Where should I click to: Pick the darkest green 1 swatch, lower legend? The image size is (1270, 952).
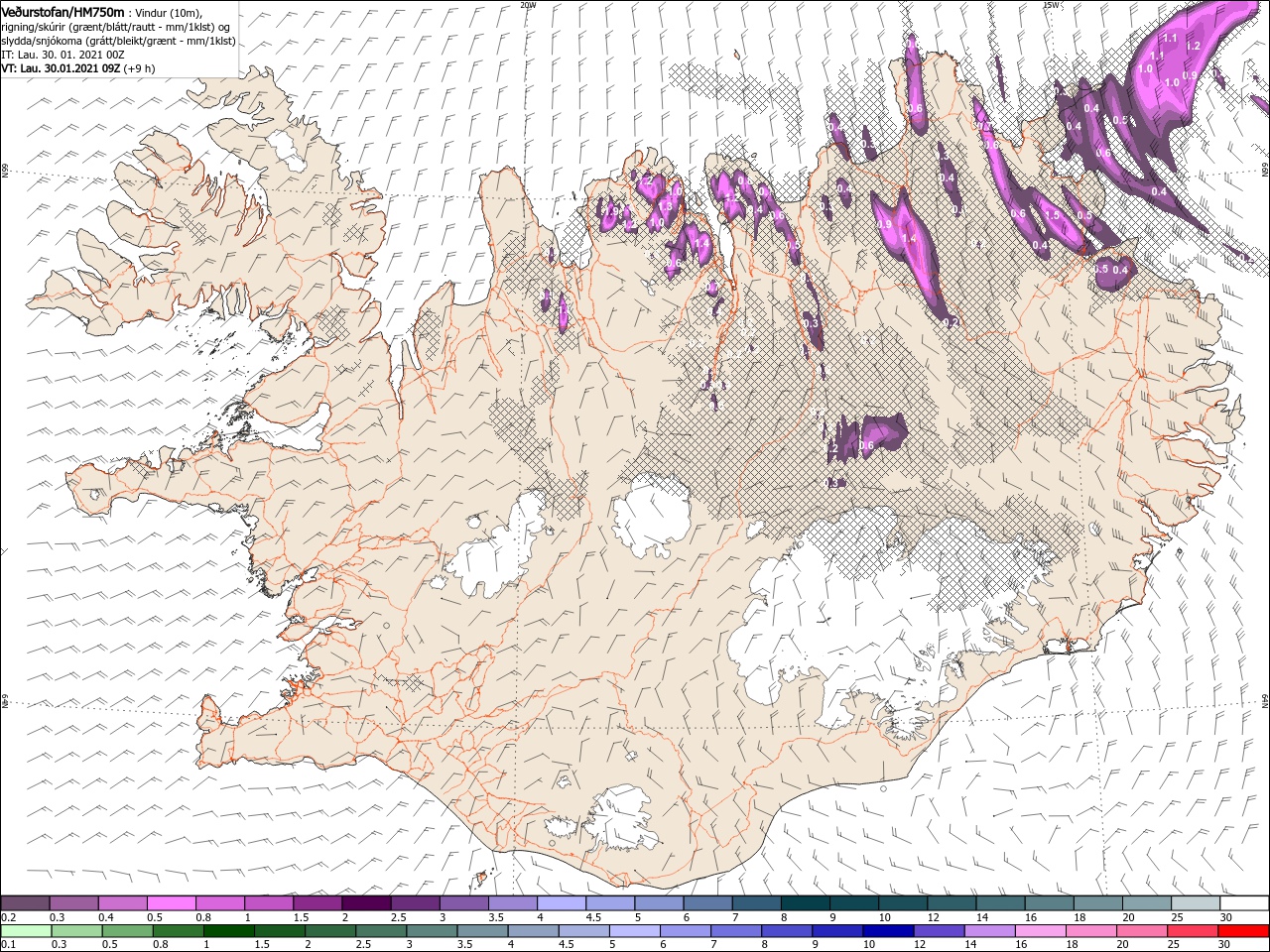[x=229, y=931]
